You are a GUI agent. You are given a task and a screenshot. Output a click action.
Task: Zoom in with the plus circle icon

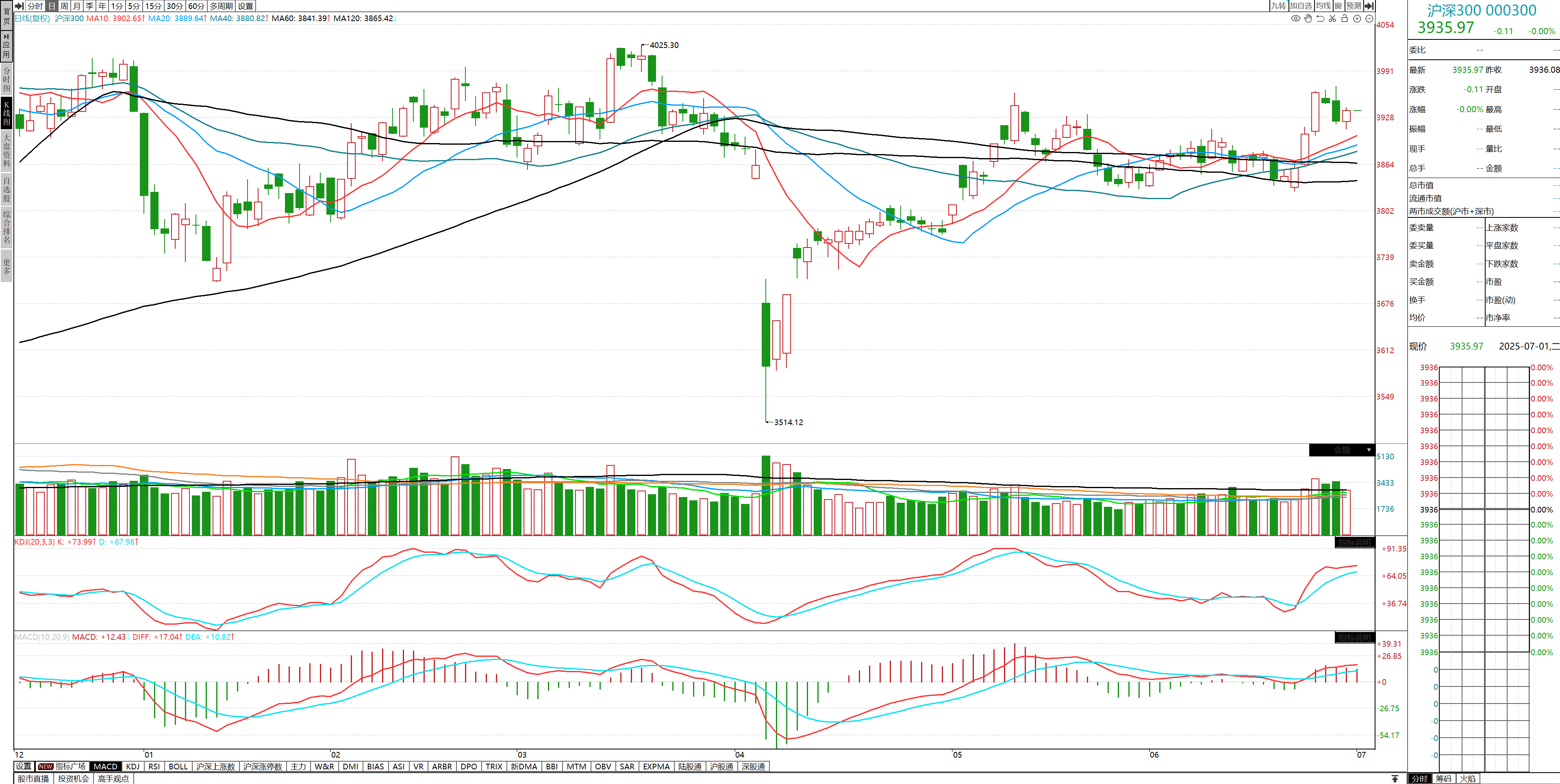tap(1357, 18)
